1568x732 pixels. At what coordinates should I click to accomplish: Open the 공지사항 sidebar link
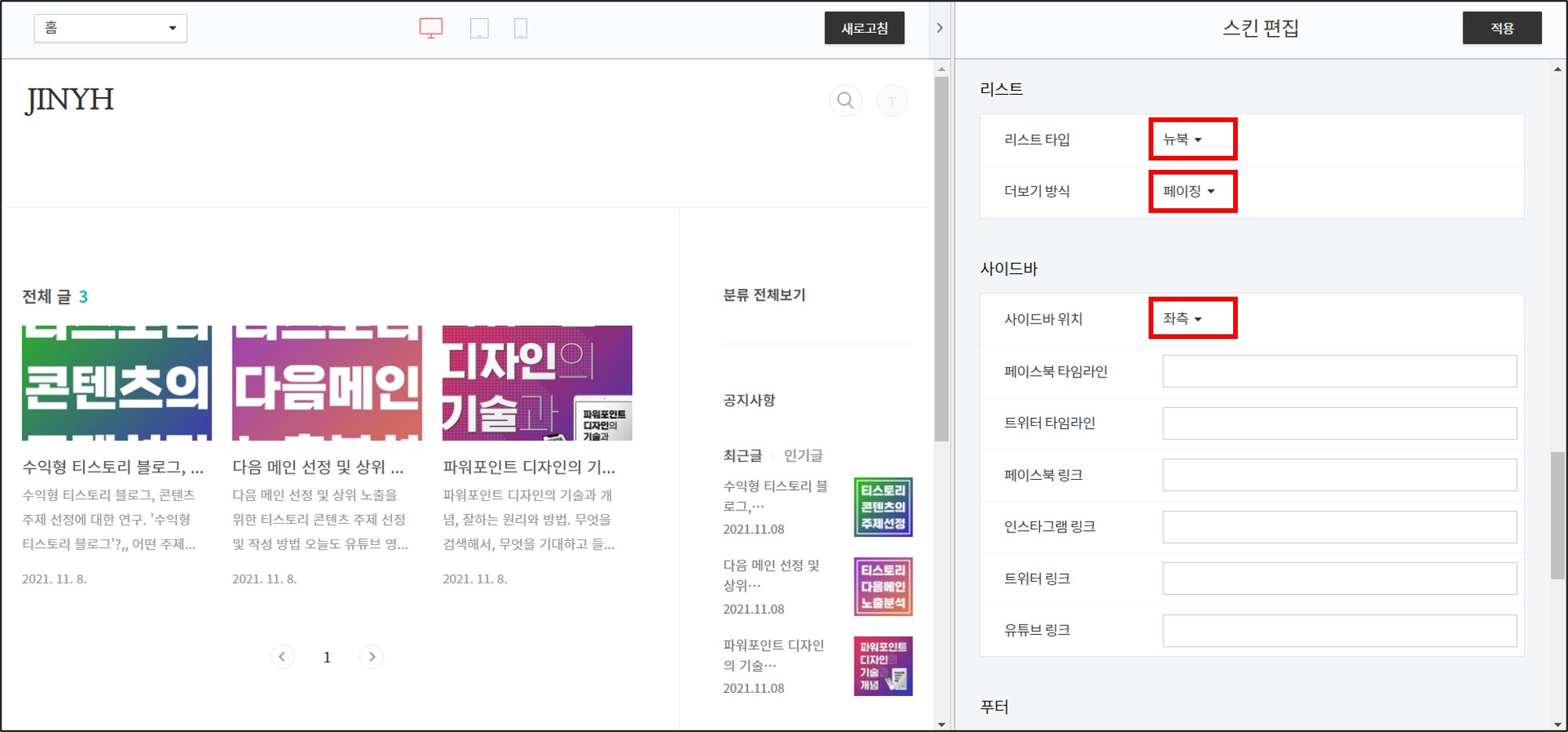[749, 400]
